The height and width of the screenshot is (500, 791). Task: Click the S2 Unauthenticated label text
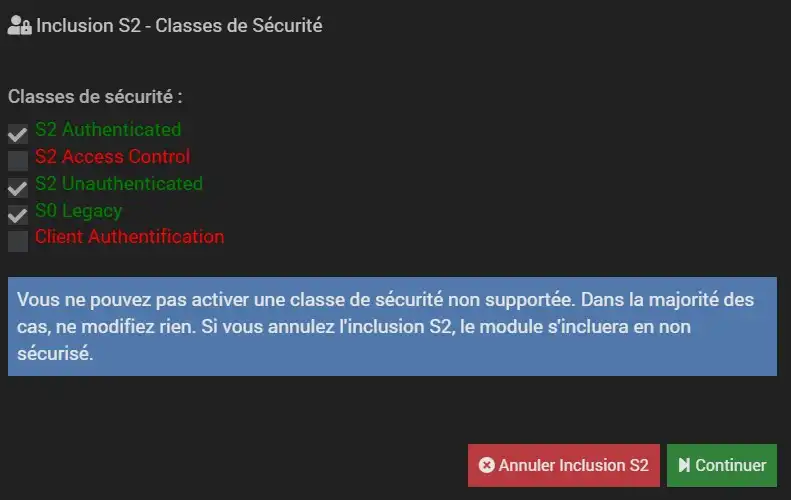(118, 184)
